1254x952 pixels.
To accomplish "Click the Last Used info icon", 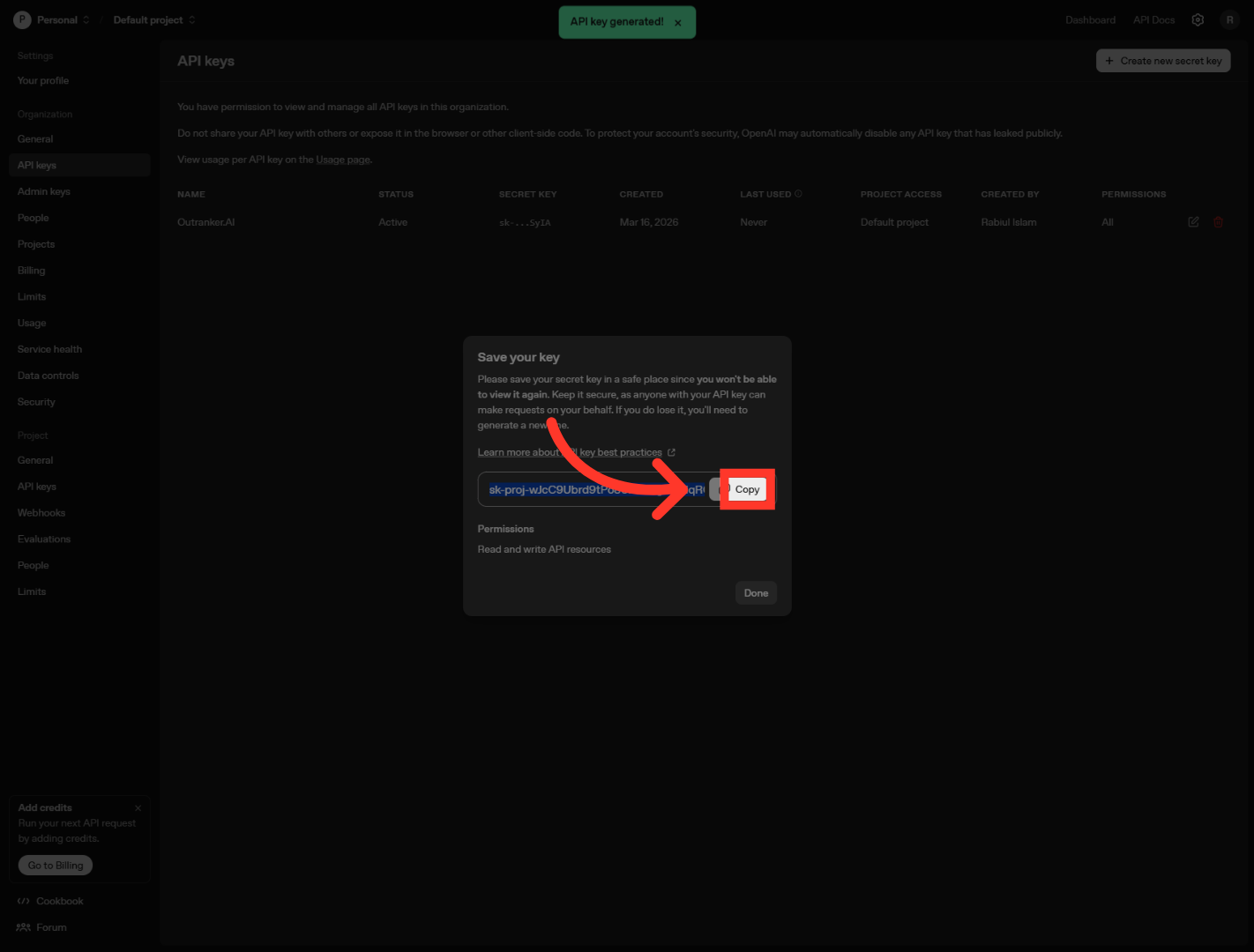I will pos(798,194).
